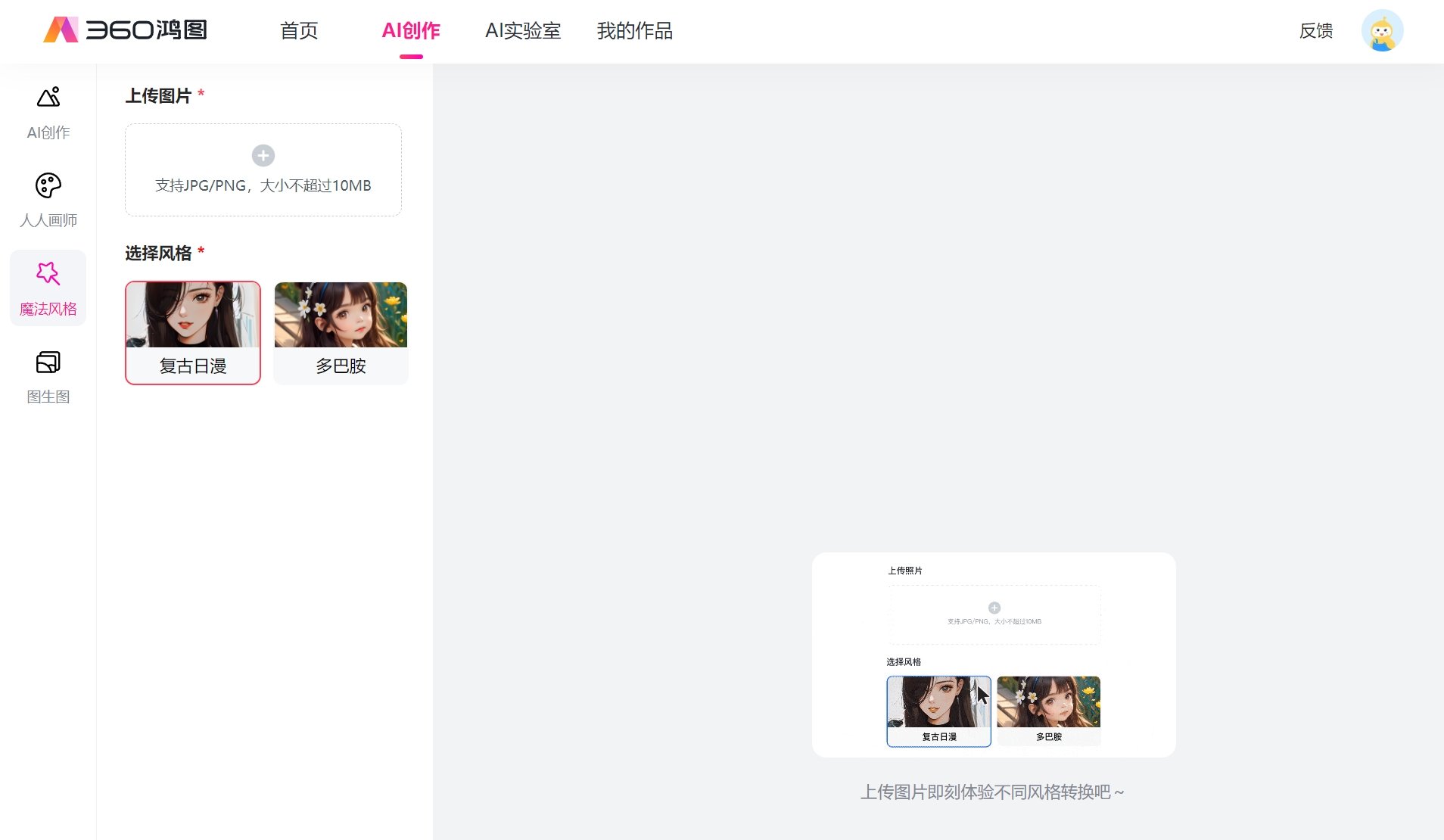Choose the 多巴胺 style portrait thumbnail
Image resolution: width=1444 pixels, height=840 pixels.
click(x=341, y=315)
